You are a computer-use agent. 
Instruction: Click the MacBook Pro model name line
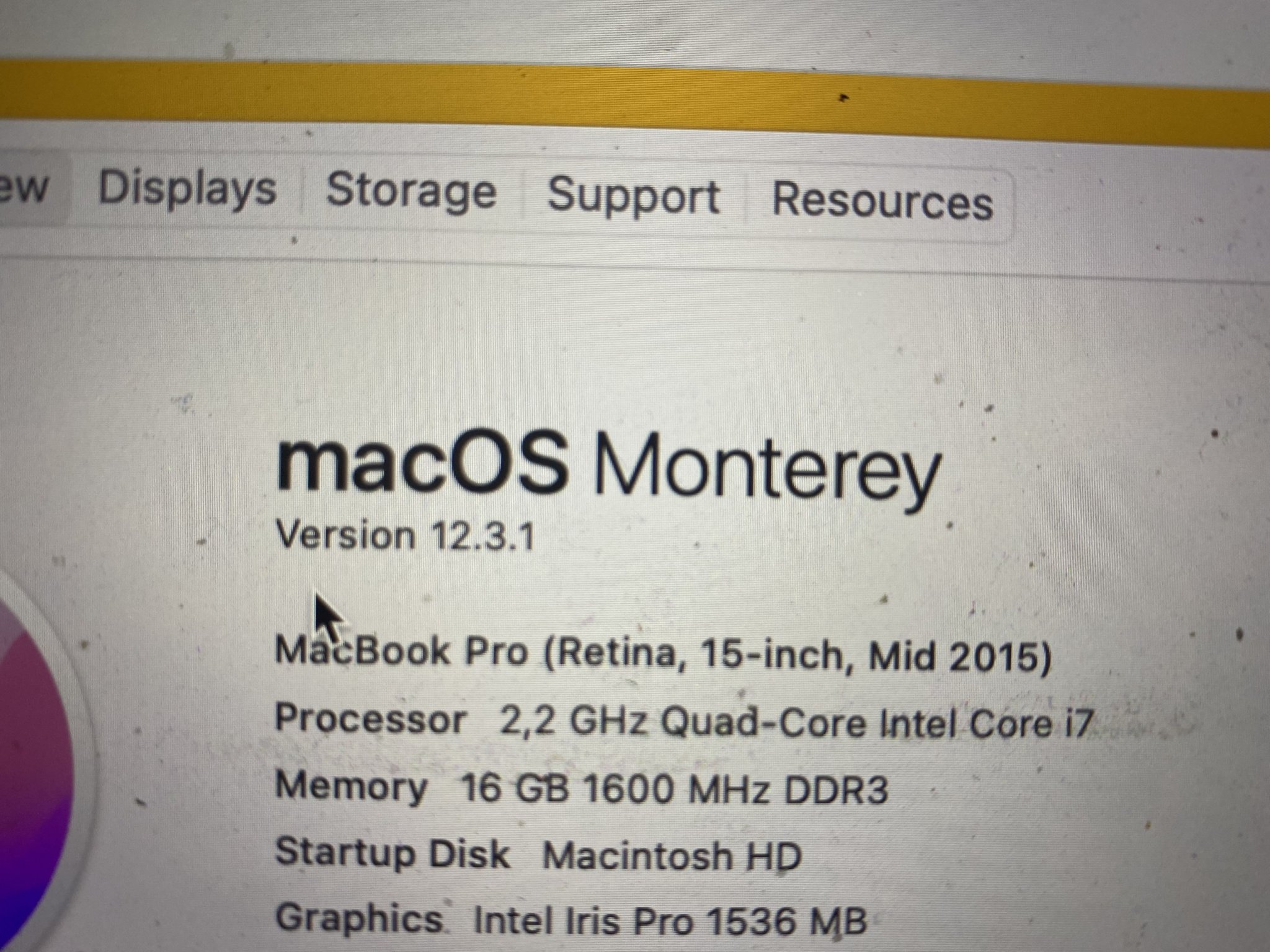pyautogui.click(x=662, y=654)
